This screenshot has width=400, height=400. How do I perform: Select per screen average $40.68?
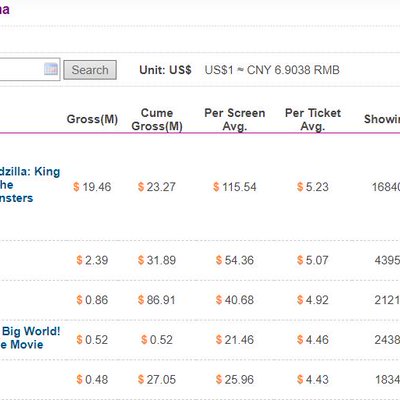coord(235,300)
